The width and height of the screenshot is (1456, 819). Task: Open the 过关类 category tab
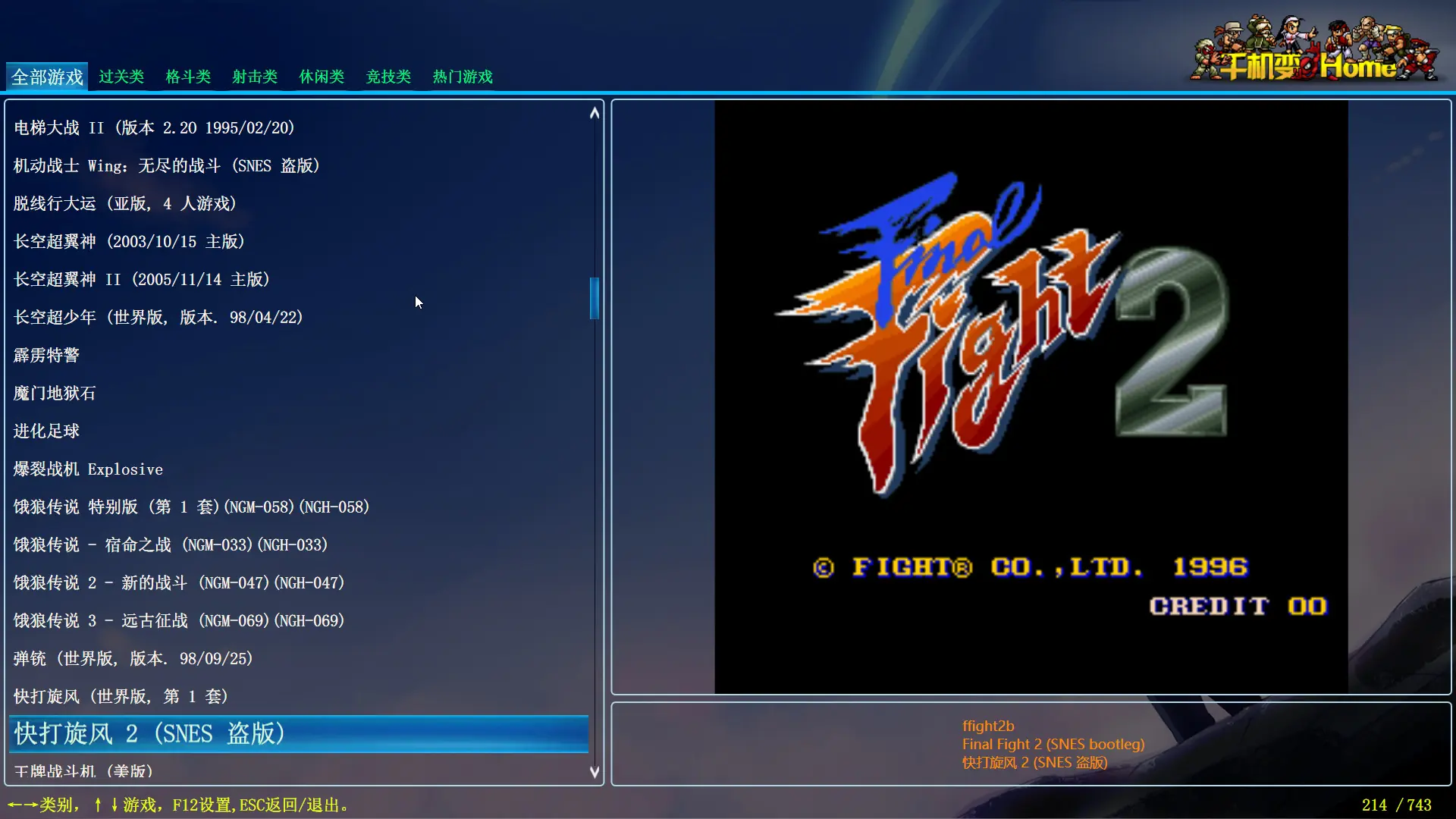(x=121, y=77)
